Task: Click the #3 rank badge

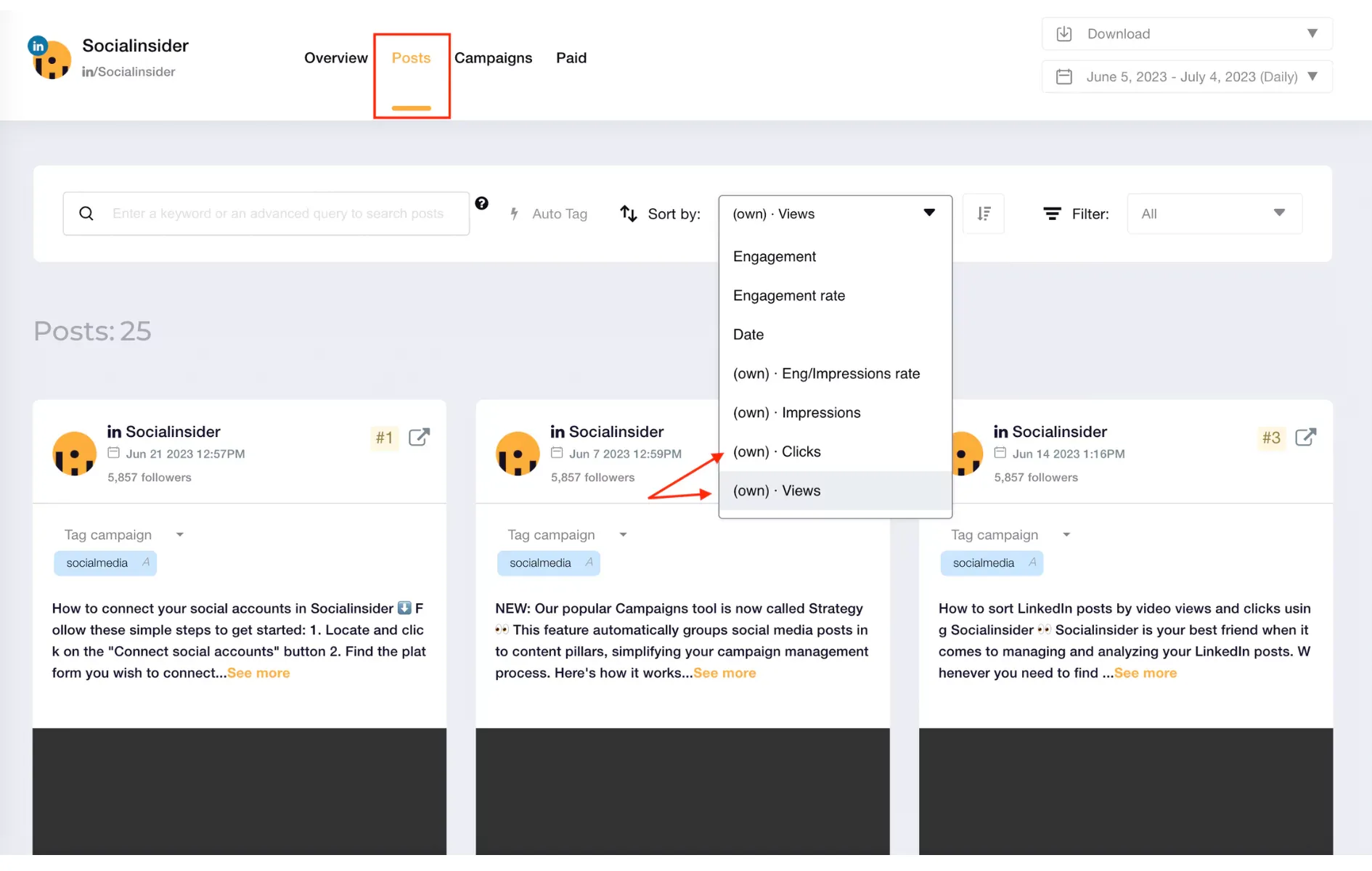Action: click(1271, 438)
